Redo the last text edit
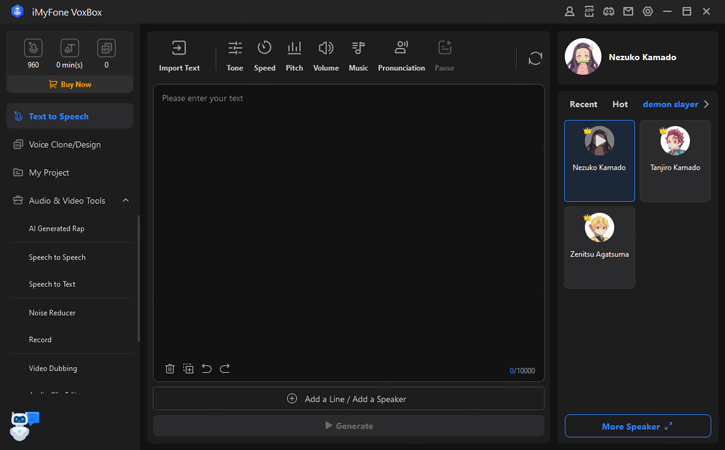Screen dimensions: 725x450 225,369
